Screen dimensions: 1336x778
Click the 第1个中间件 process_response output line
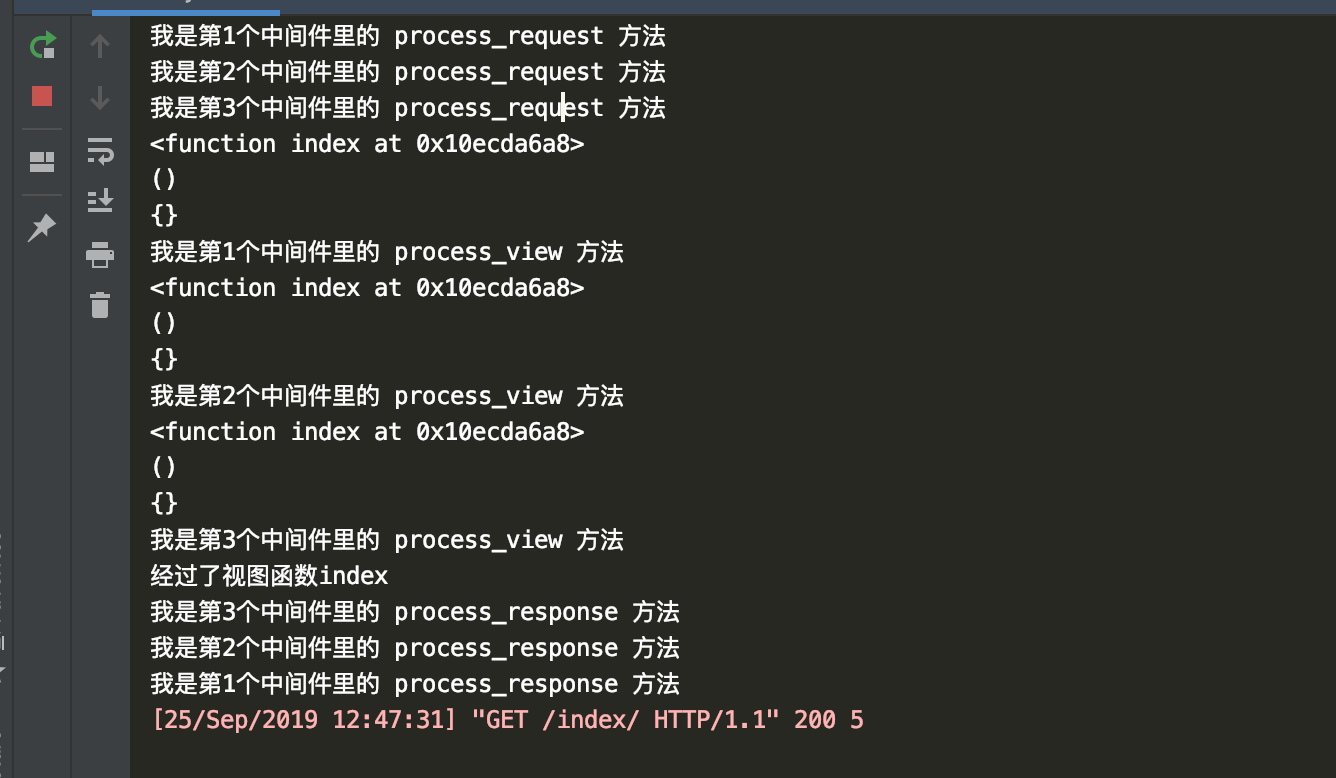click(414, 684)
